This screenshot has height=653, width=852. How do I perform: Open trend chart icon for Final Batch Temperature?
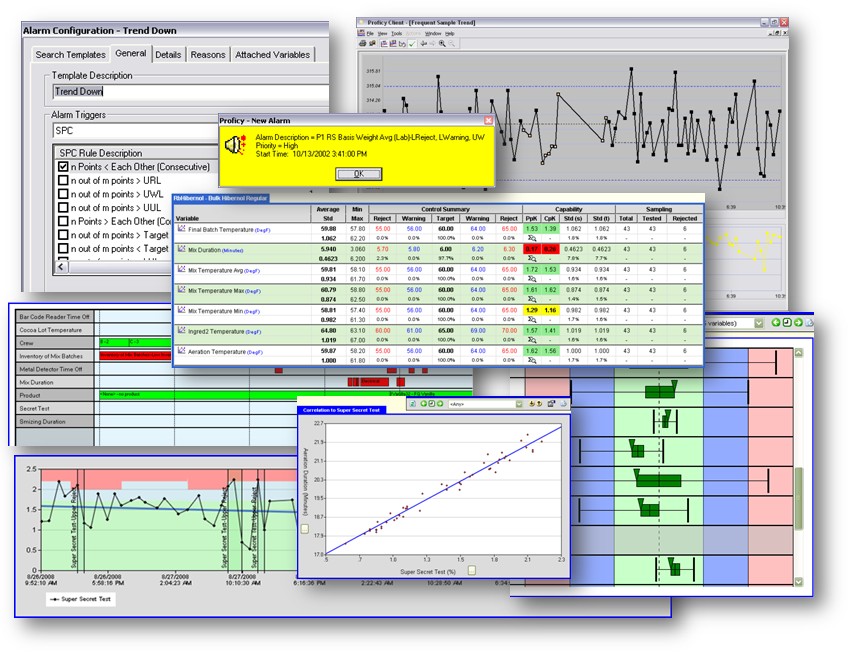[x=182, y=229]
